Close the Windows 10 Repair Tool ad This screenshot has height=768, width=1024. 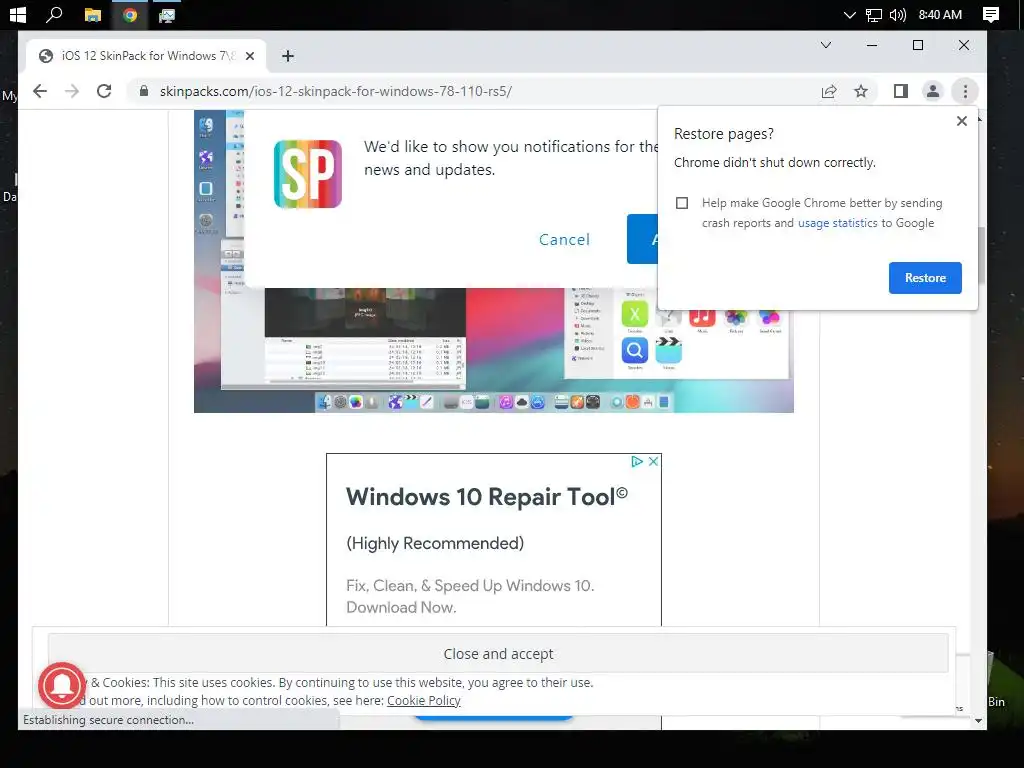[x=653, y=461]
